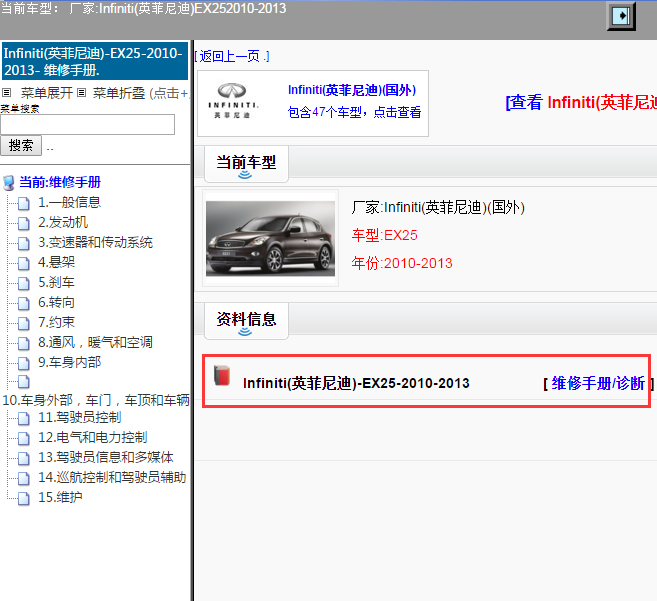
Task: Select 3.变速器和传动系统 in the tree
Action: 96,243
